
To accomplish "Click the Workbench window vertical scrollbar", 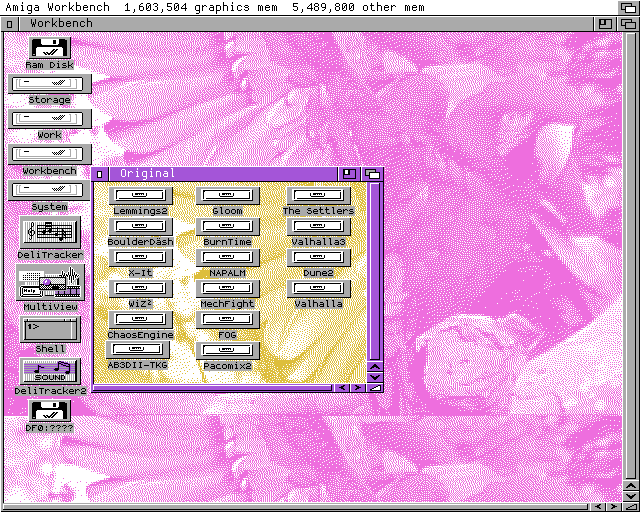I will pos(631,256).
